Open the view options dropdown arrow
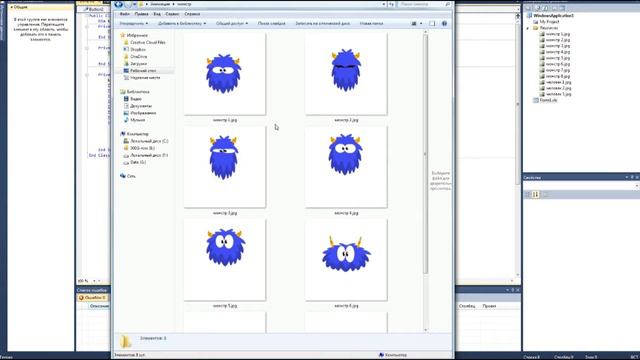The height and width of the screenshot is (360, 640). click(x=421, y=24)
